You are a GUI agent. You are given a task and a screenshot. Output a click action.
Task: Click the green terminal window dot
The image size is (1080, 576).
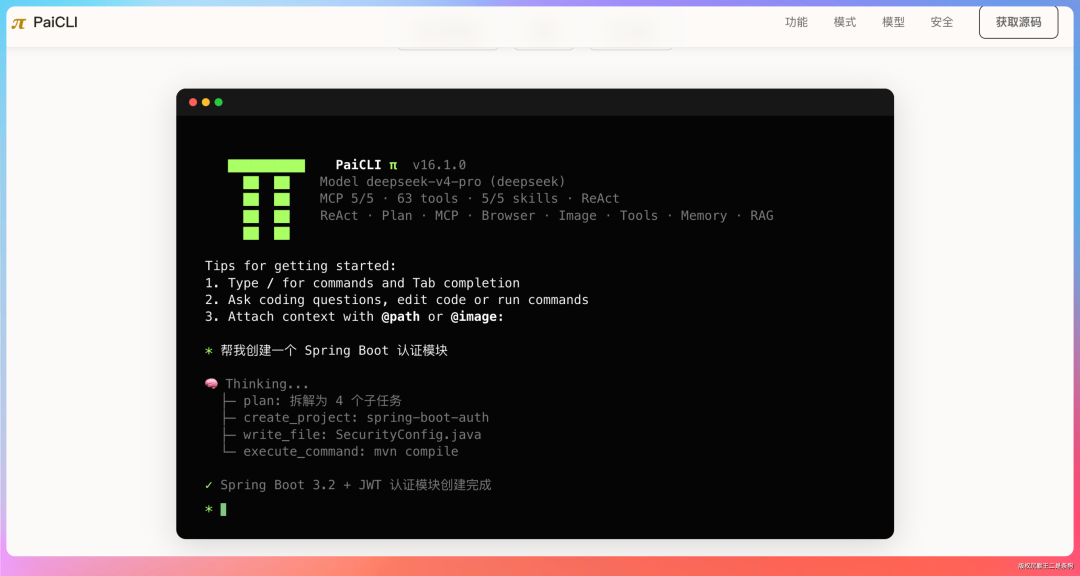218,102
